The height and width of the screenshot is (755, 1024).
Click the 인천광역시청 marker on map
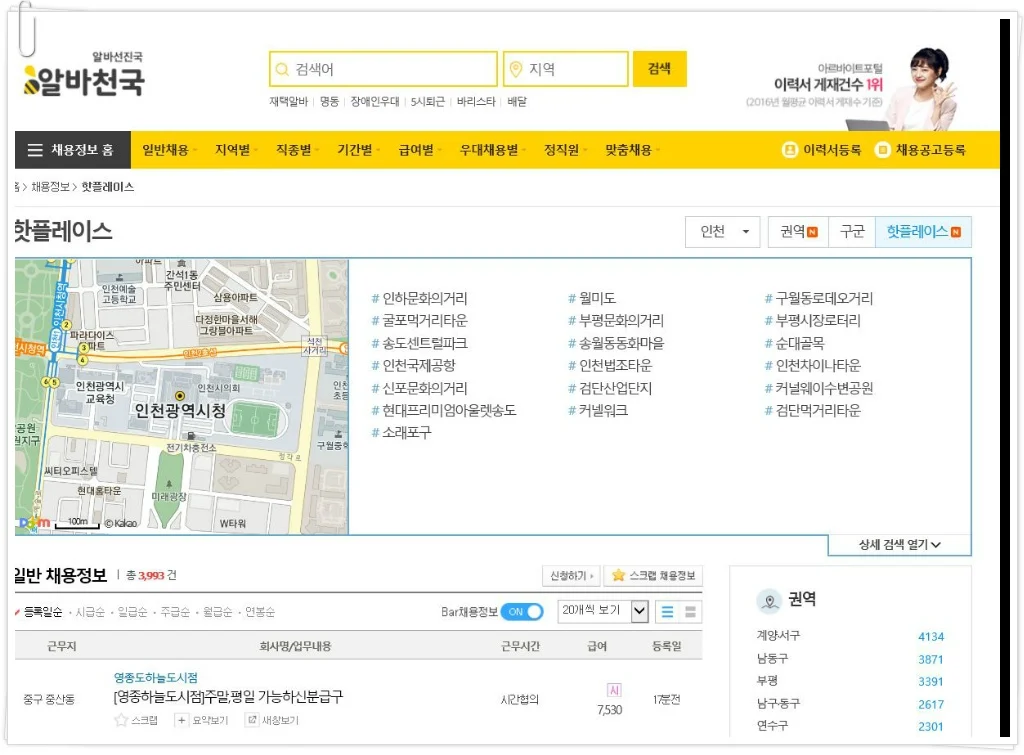coord(180,396)
